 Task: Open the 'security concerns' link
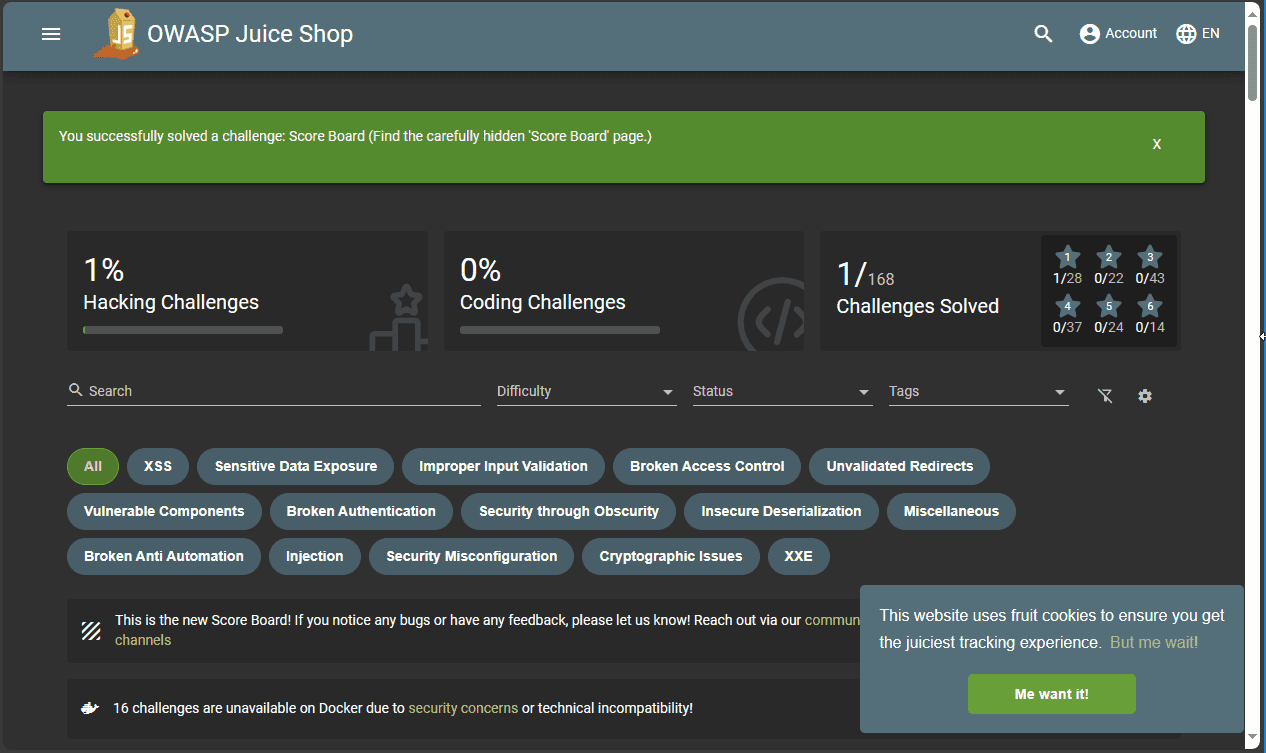pyautogui.click(x=463, y=708)
